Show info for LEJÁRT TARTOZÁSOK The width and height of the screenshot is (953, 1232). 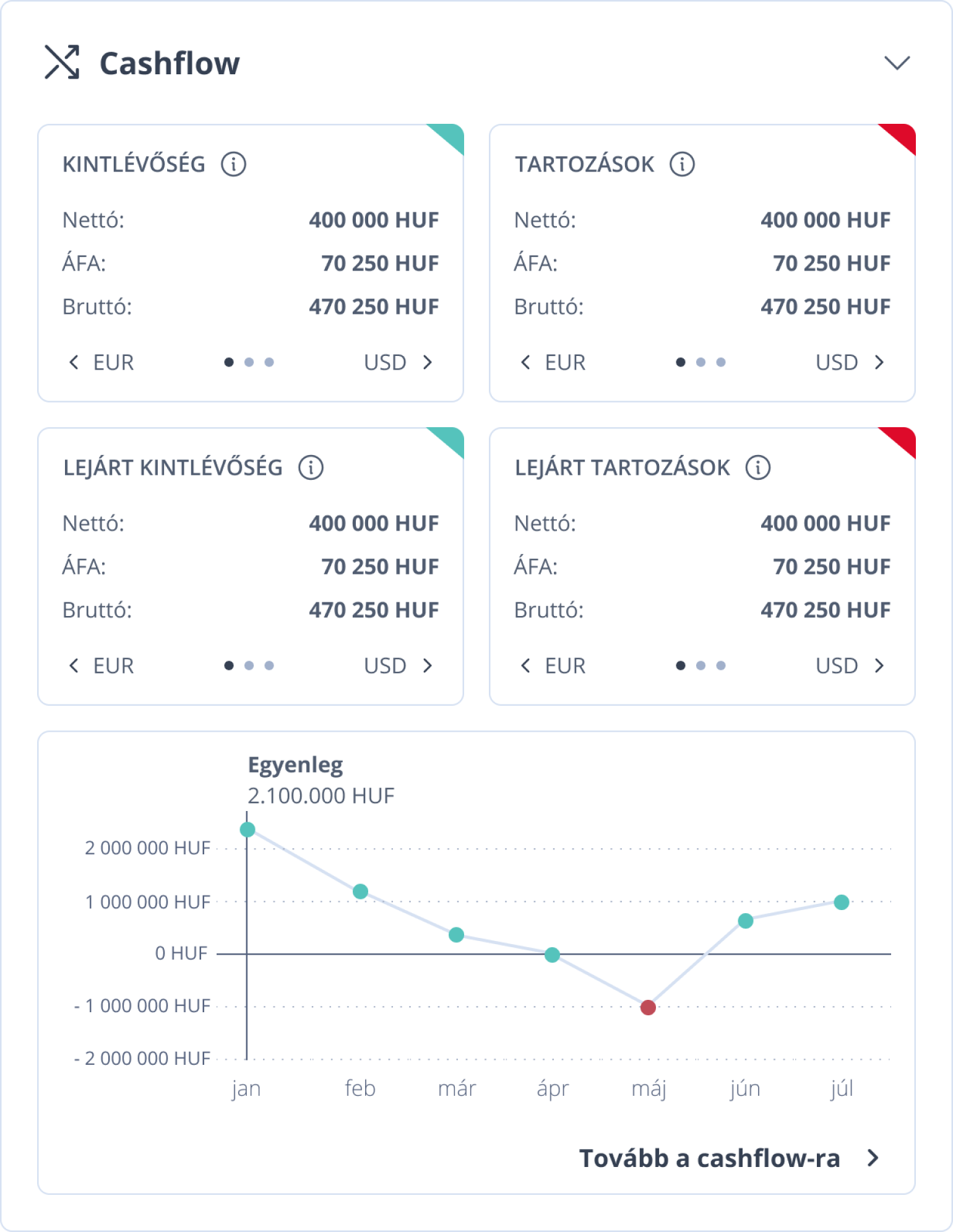(x=757, y=467)
